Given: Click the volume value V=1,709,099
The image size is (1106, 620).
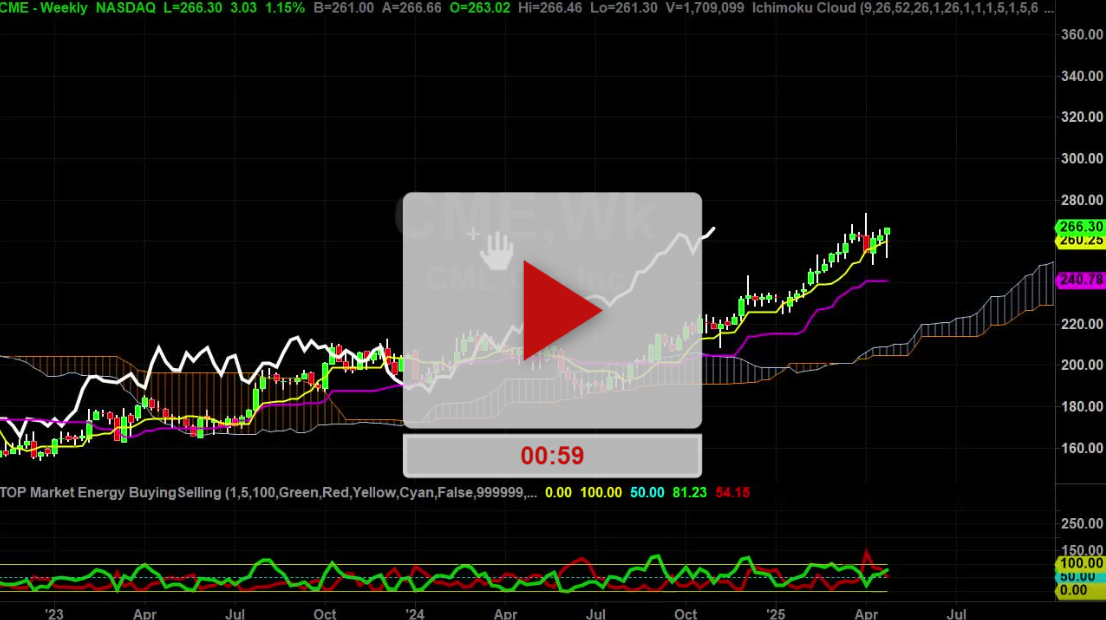Looking at the screenshot, I should (705, 8).
